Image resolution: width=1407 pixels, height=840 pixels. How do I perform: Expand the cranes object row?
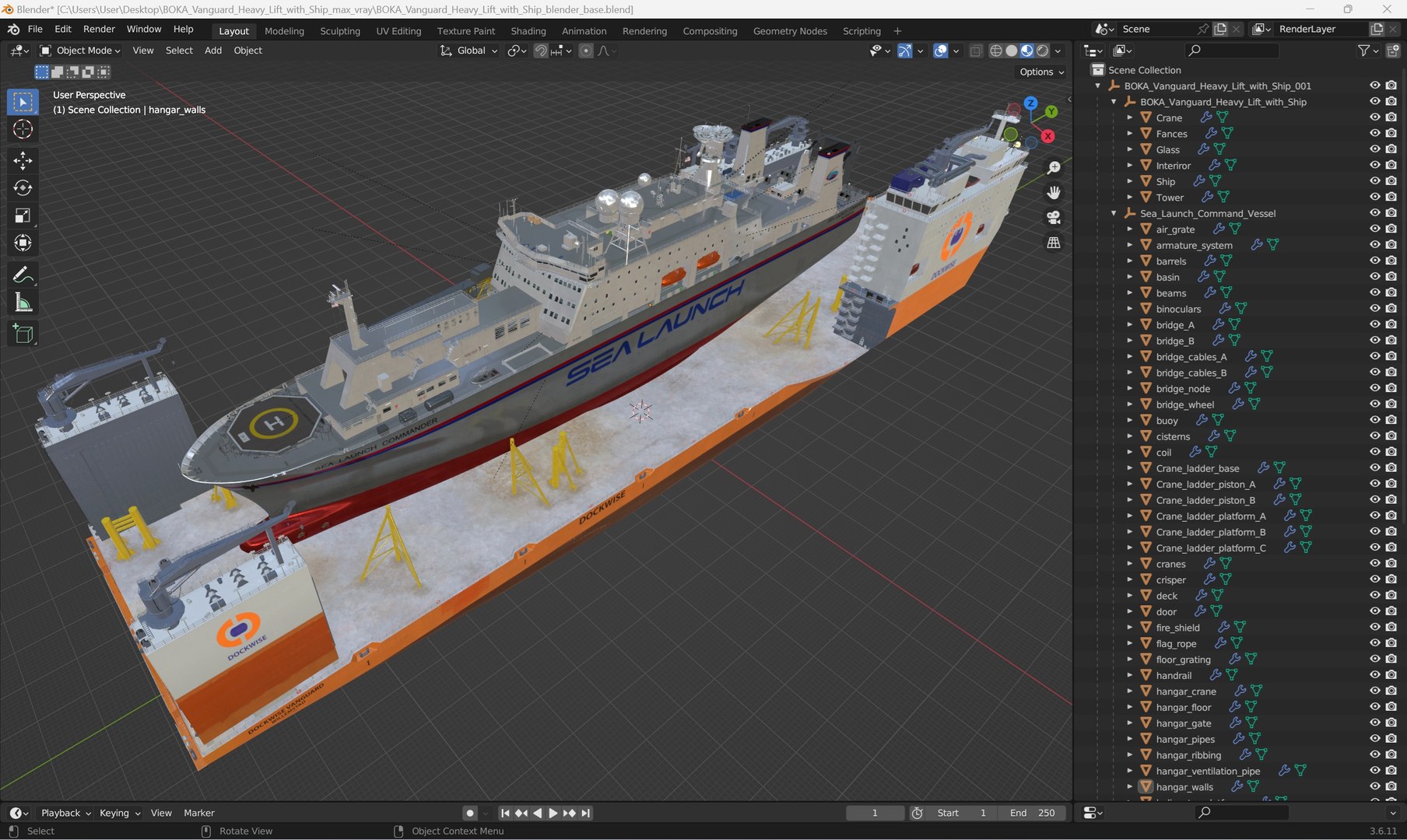tap(1130, 564)
